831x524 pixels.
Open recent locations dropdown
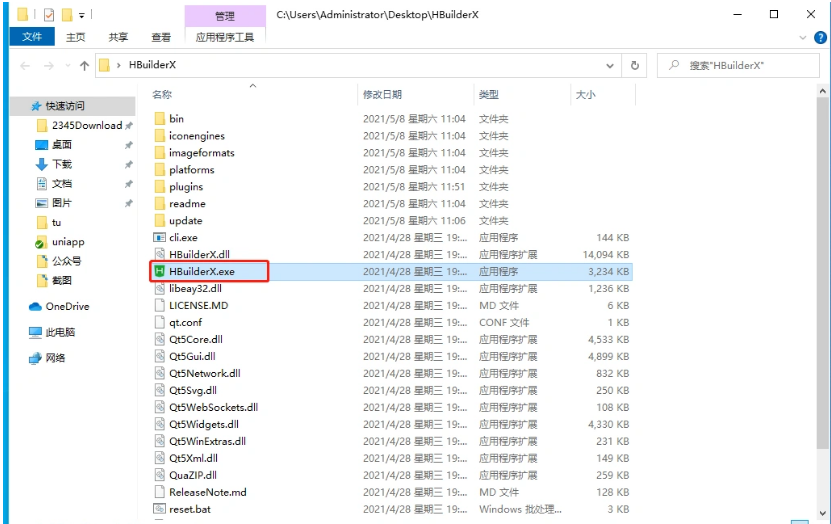pos(68,66)
